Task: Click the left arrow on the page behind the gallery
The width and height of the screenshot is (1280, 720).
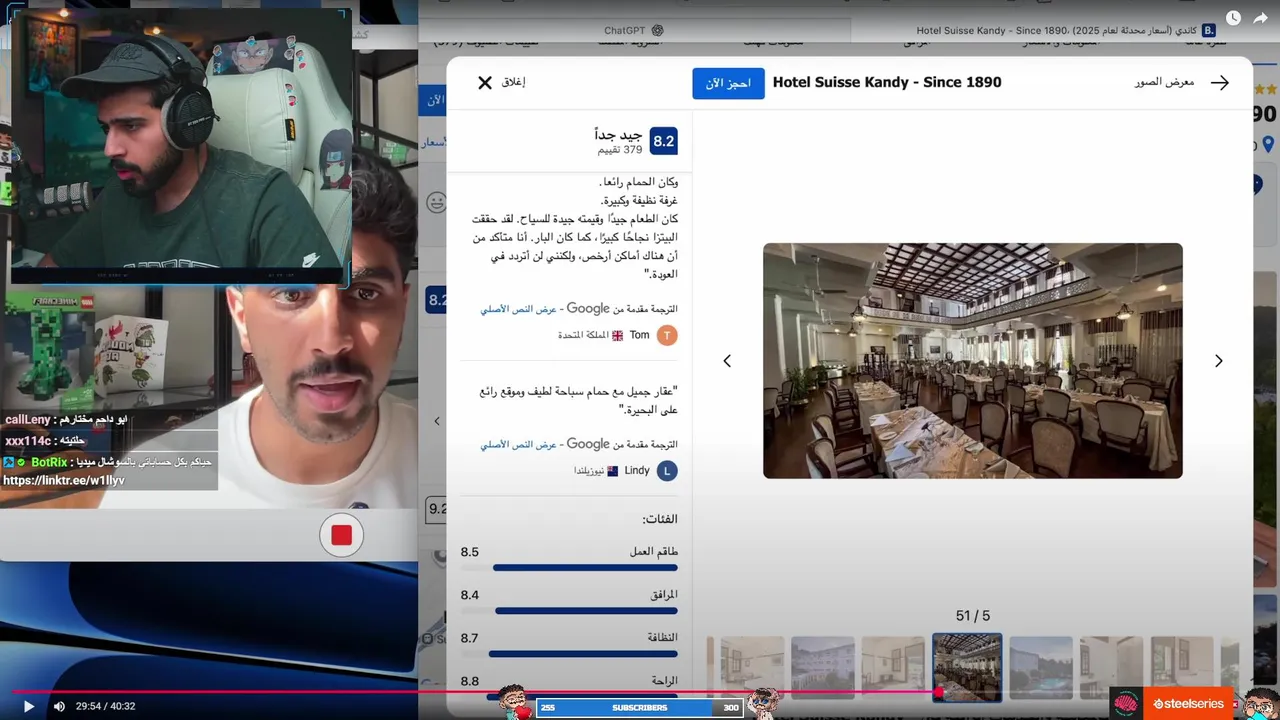Action: pos(436,421)
